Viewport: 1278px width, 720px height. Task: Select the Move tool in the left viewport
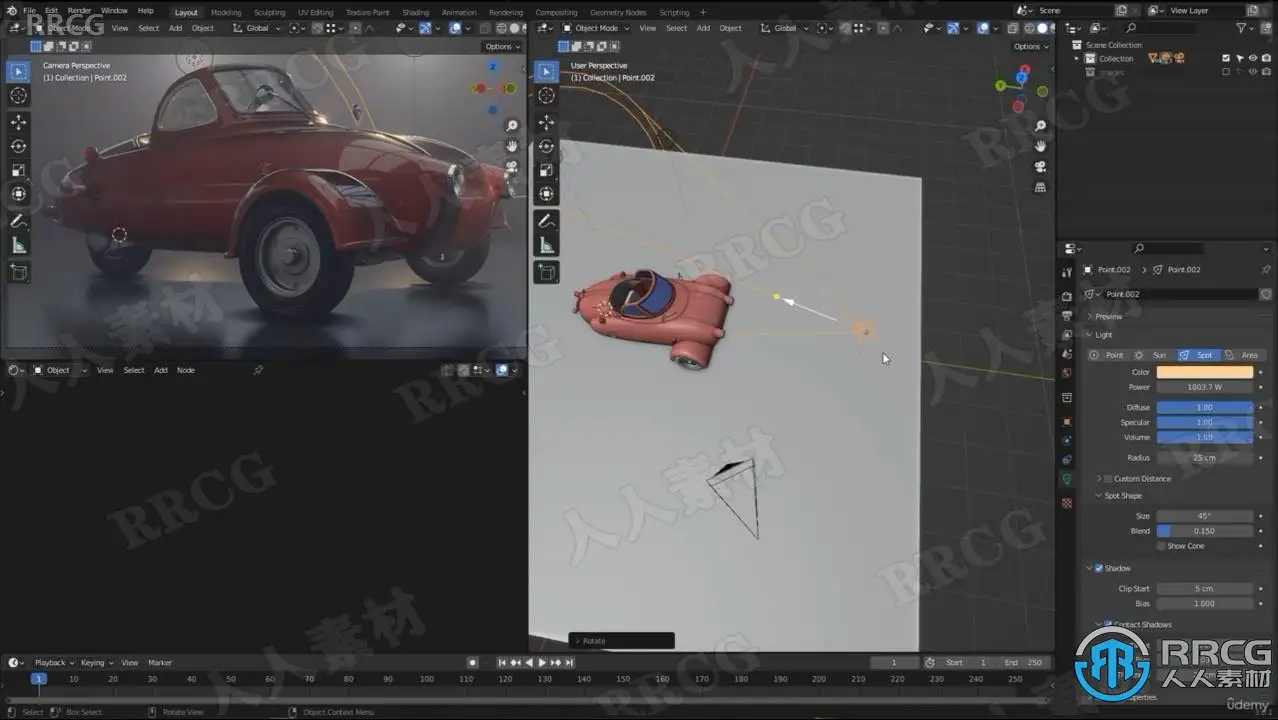[x=18, y=122]
